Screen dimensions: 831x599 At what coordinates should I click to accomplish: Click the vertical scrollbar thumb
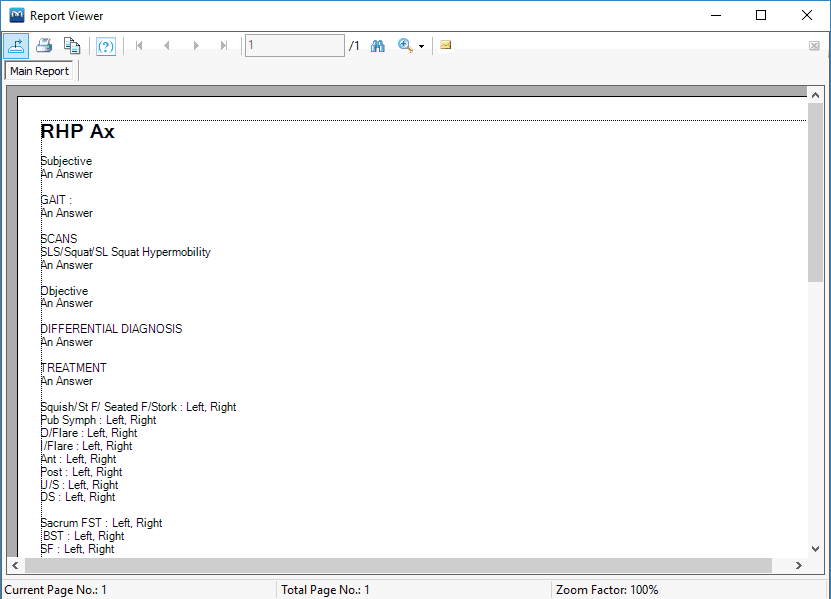point(815,193)
